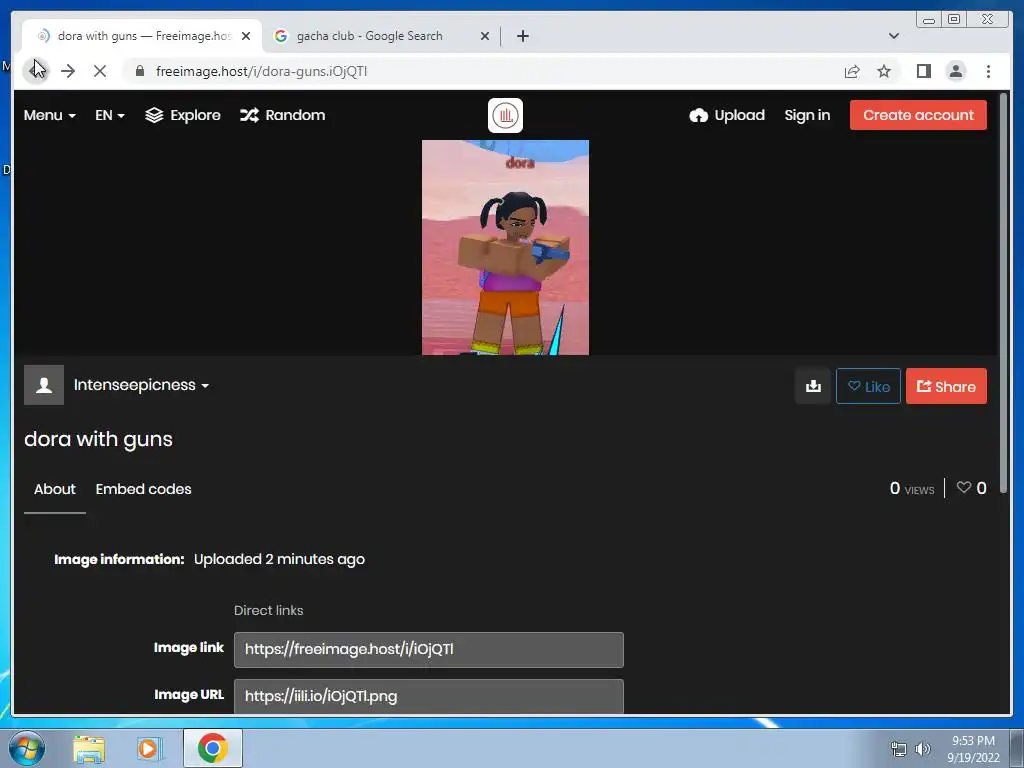Click the Chrome icon in the taskbar
Screen dimensions: 1024x768
[212, 748]
